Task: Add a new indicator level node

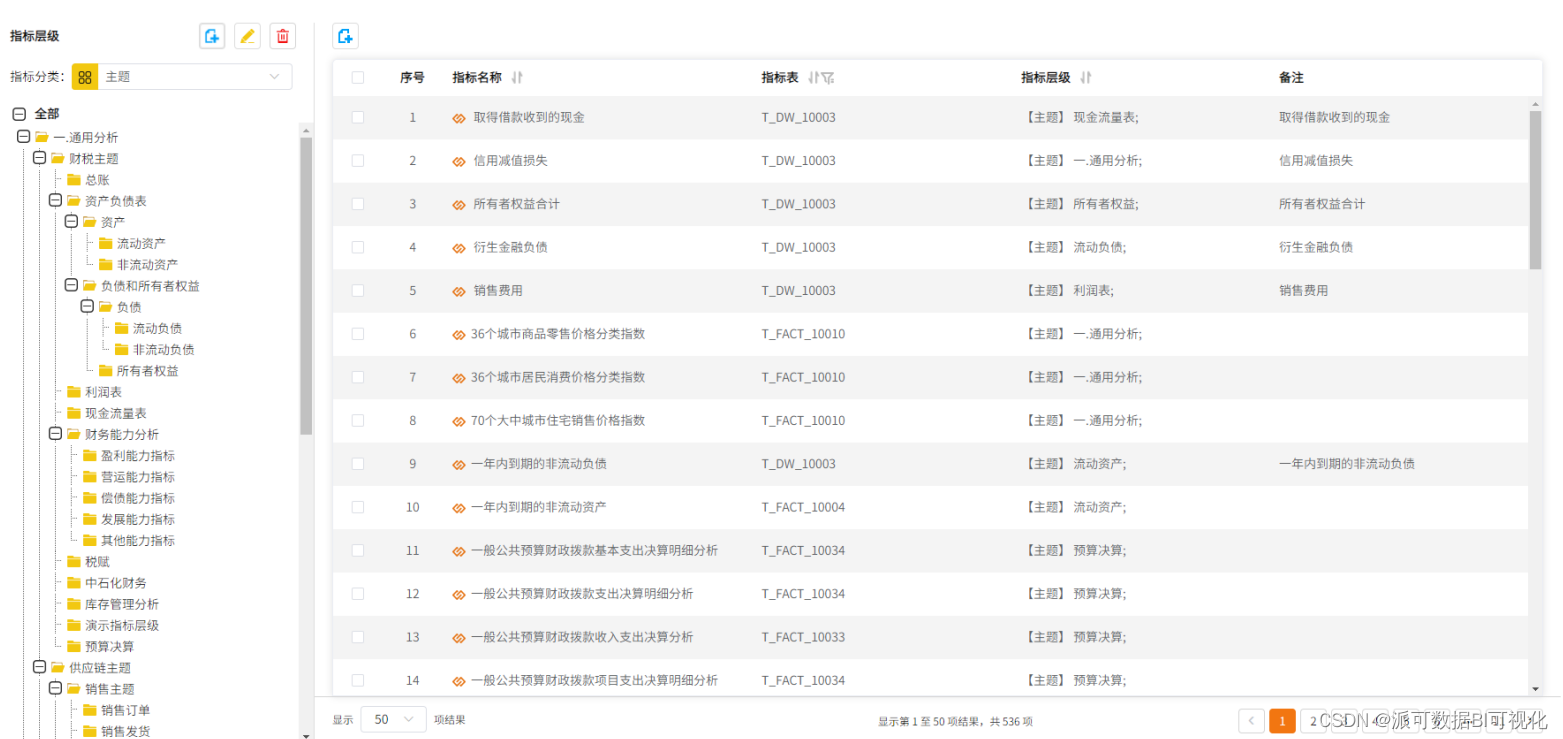Action: [x=212, y=36]
